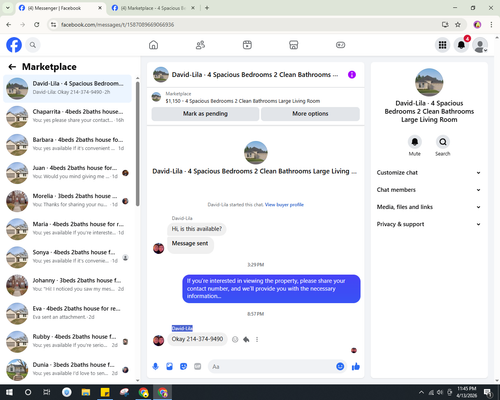Bookmark this page with the star icon

pyautogui.click(x=458, y=24)
